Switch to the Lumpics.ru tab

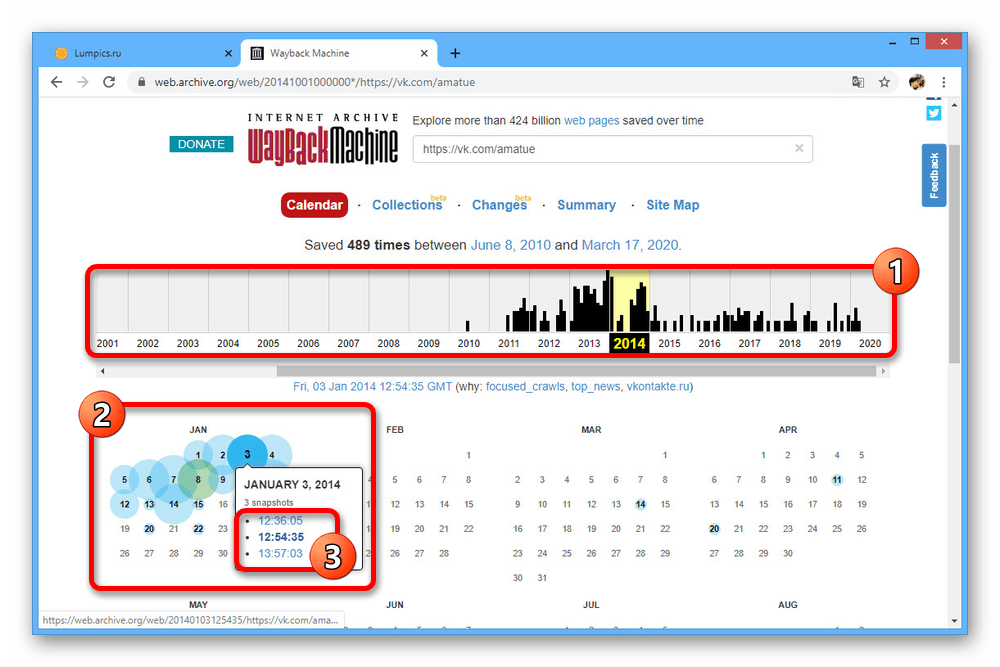(x=142, y=54)
